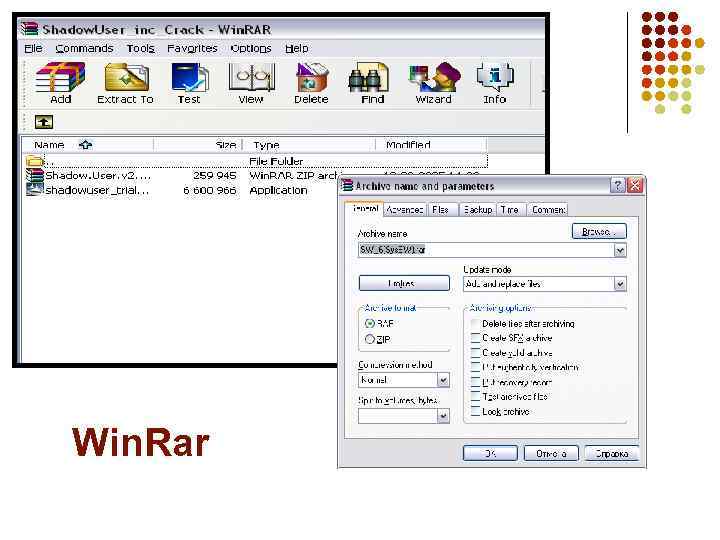The image size is (720, 540).
Task: Click the Profiles button
Action: 404,283
